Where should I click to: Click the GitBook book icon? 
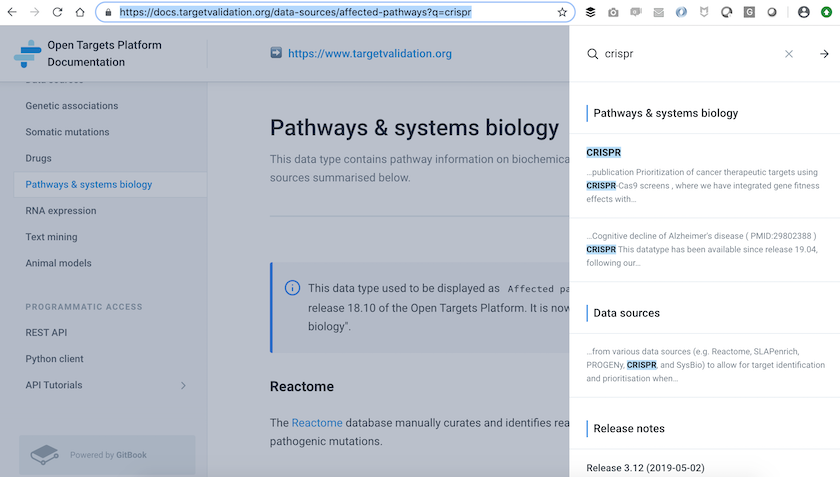coord(44,454)
